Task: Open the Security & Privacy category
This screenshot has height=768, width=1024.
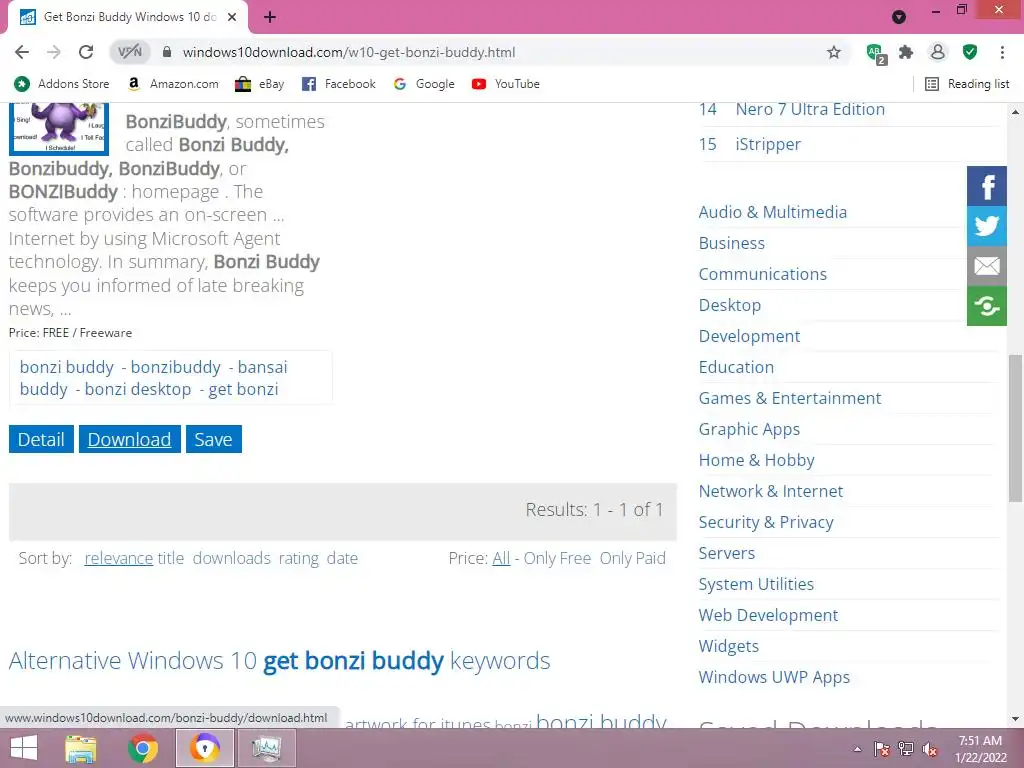Action: [x=766, y=522]
